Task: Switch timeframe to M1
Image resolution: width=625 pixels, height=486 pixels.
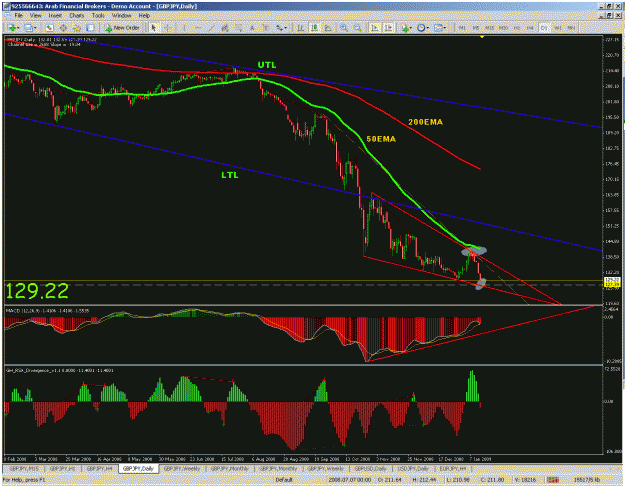Action: click(462, 28)
